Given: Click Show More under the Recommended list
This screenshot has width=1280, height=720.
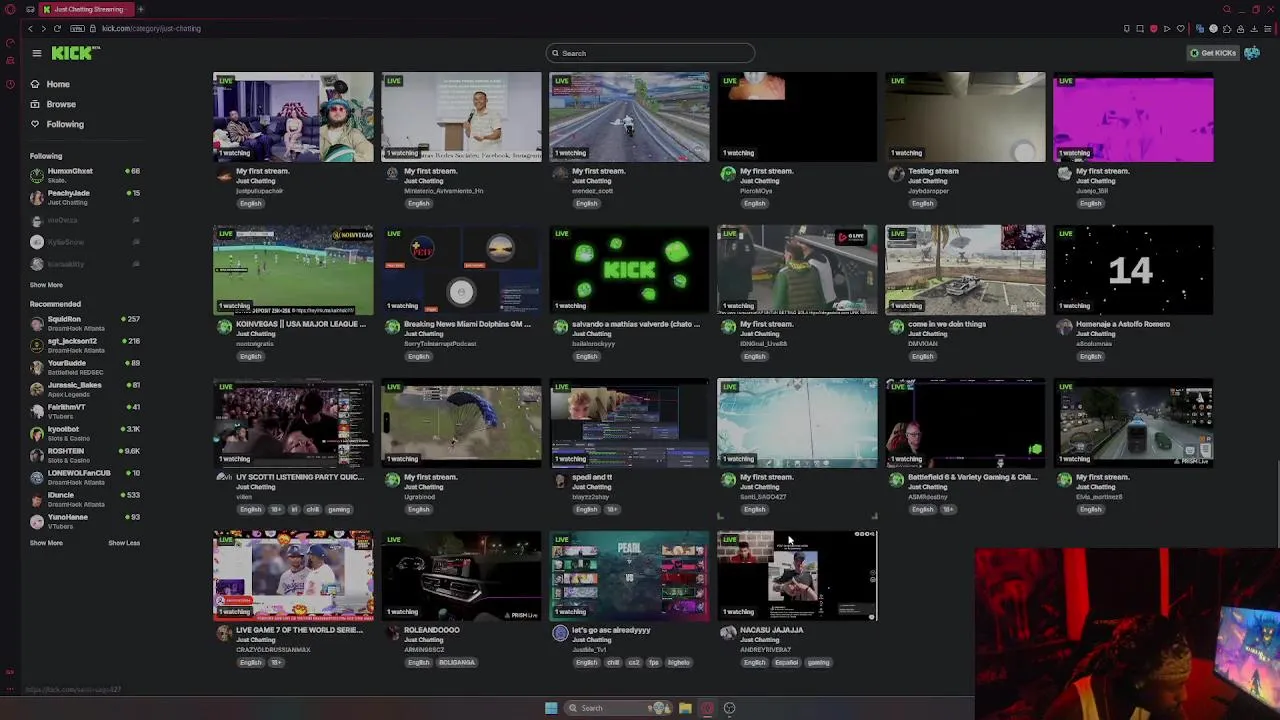Looking at the screenshot, I should click(46, 543).
